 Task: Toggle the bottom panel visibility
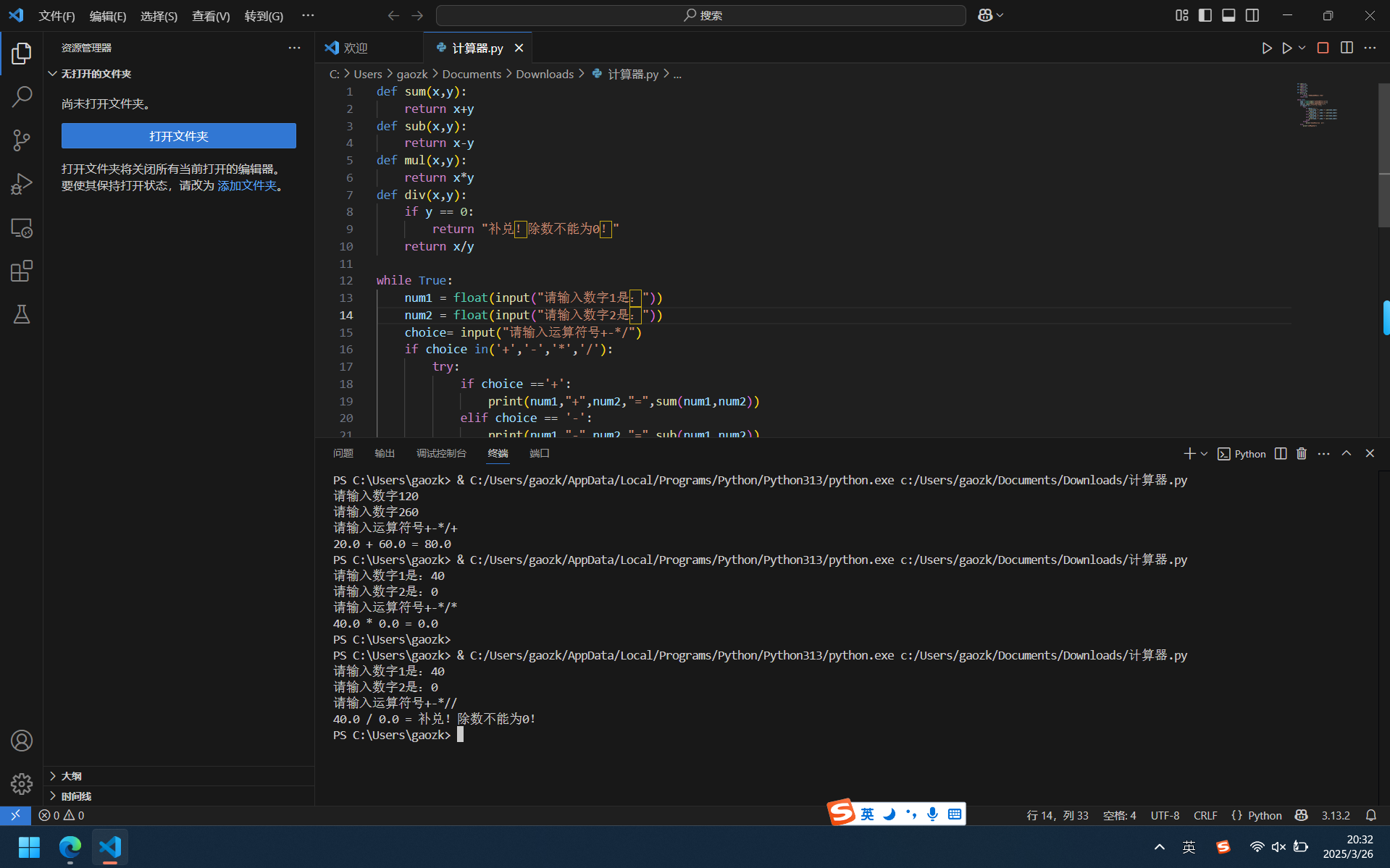point(1228,15)
